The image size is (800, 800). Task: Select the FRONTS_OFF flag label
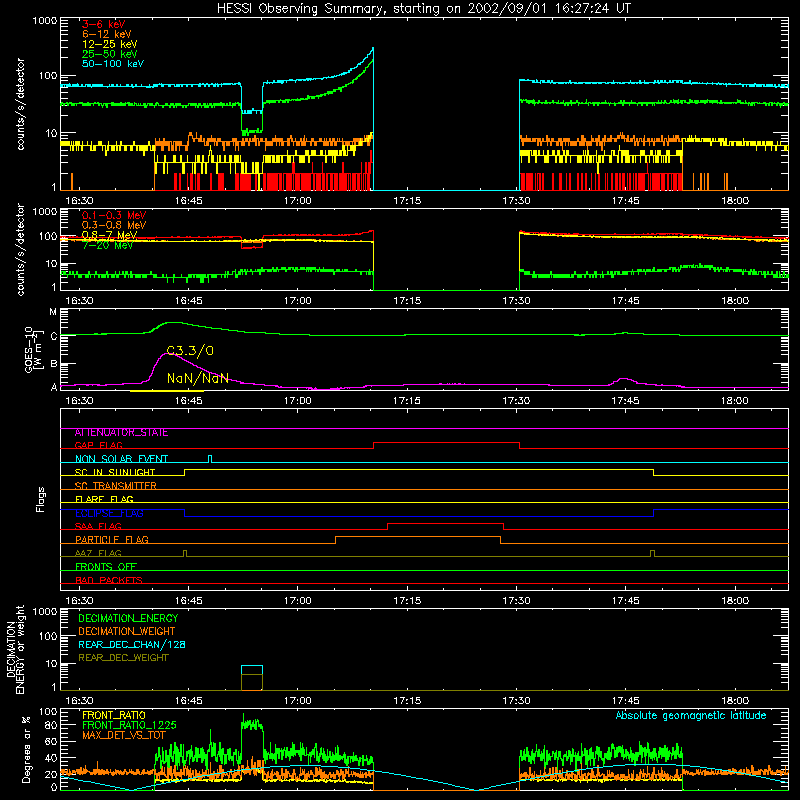pos(106,567)
